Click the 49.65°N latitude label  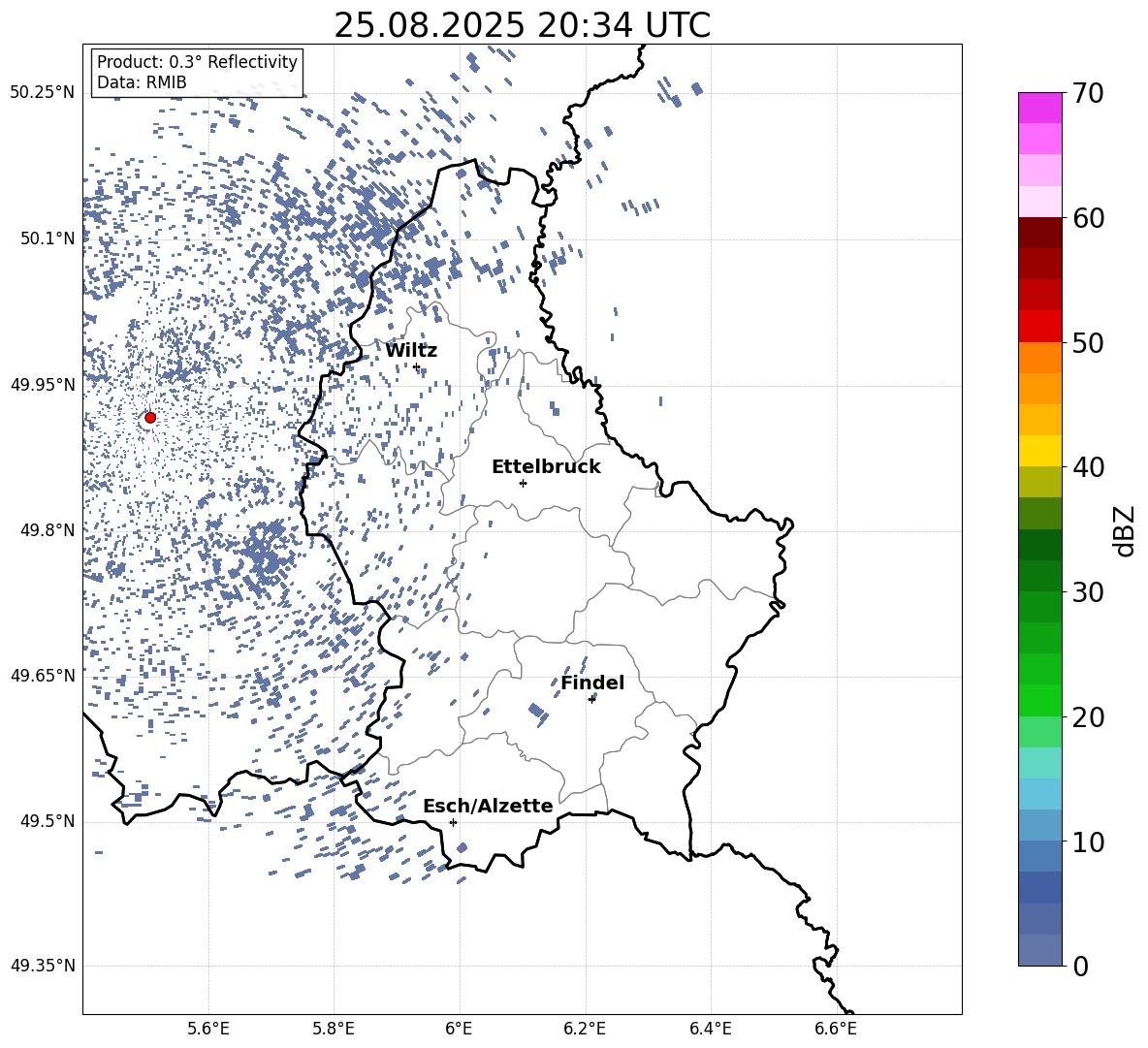click(x=43, y=675)
